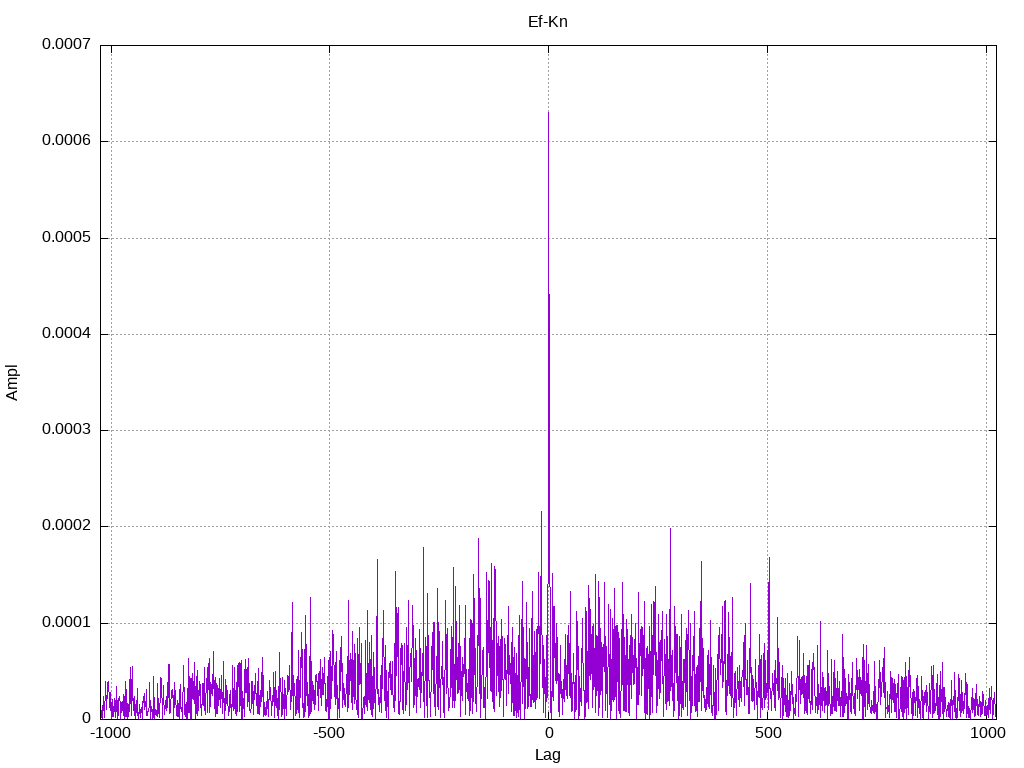Click the 0.0004 y-axis tick label

pos(67,333)
